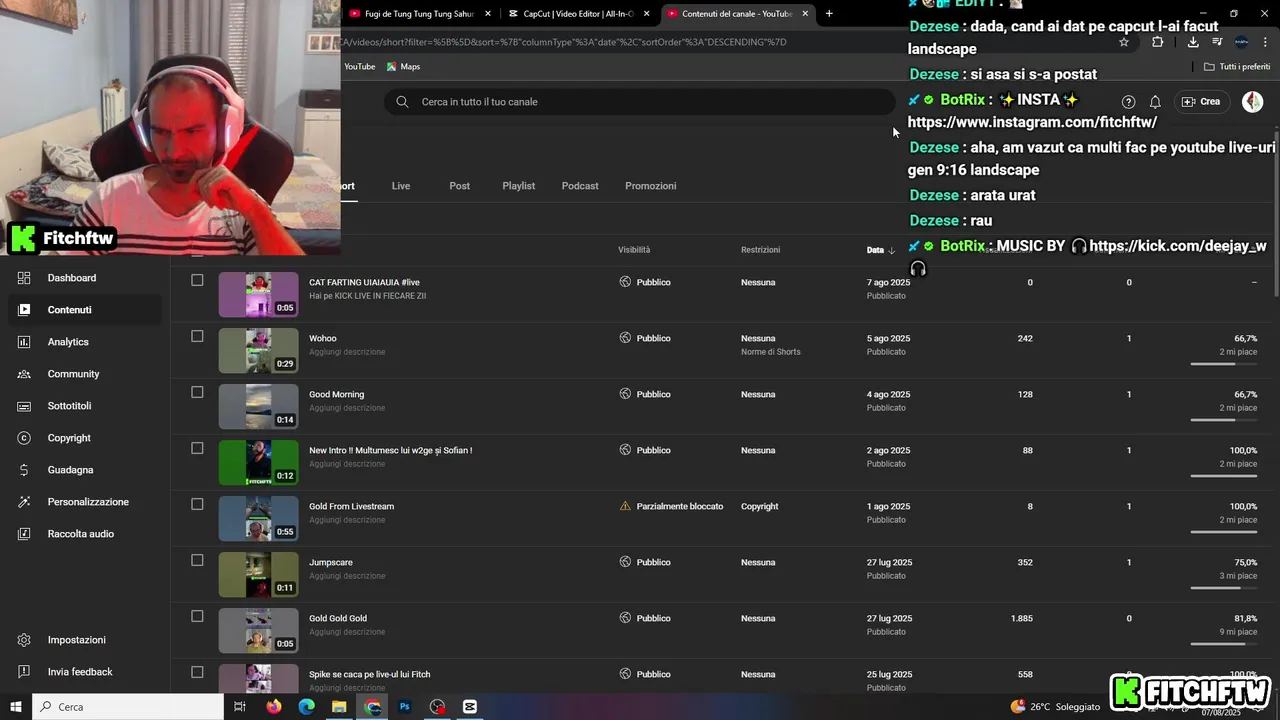Switch to the Post tab
Viewport: 1280px width, 720px height.
[x=460, y=186]
